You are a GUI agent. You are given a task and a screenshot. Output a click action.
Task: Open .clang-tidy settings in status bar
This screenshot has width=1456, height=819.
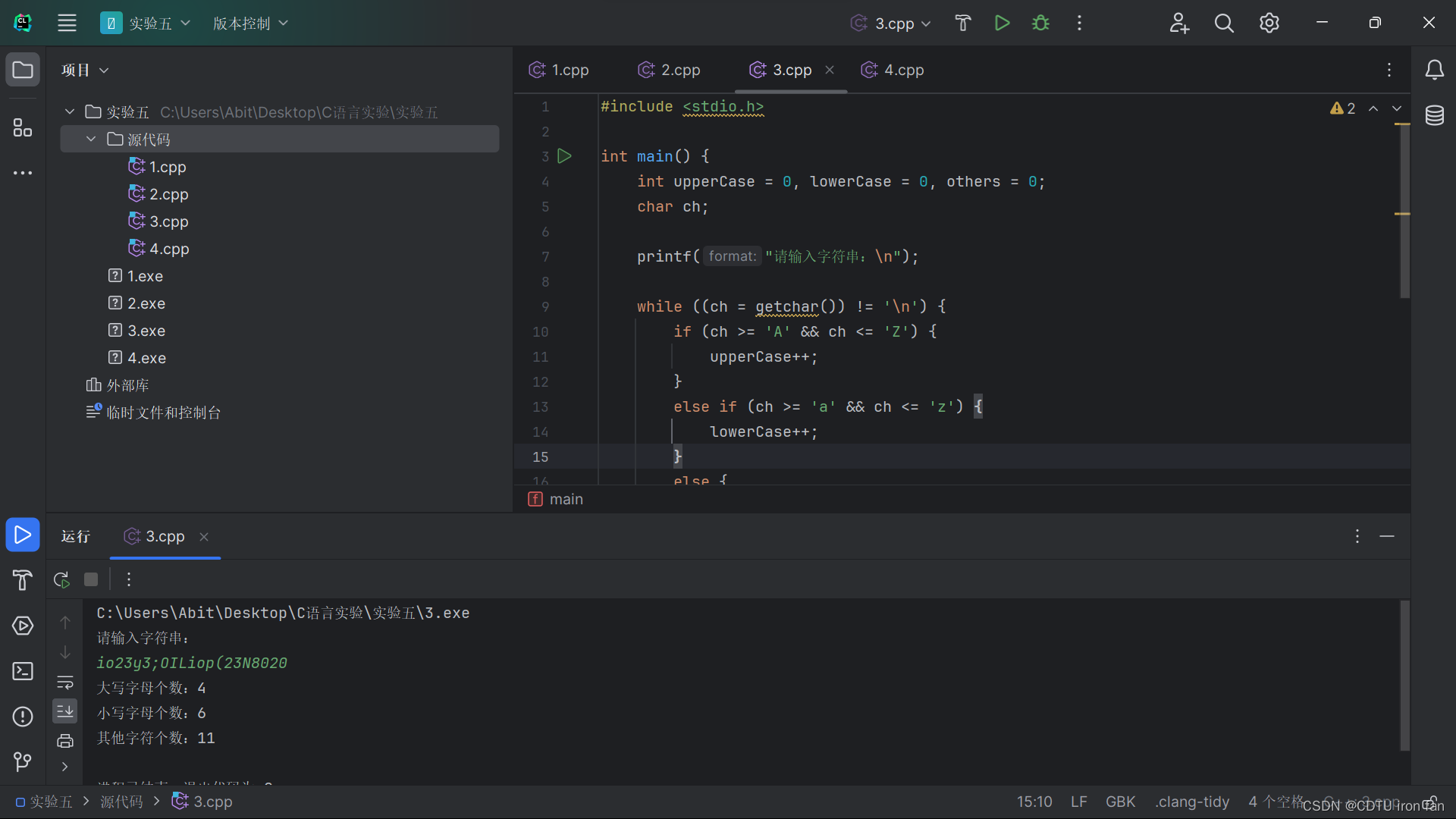(1192, 802)
